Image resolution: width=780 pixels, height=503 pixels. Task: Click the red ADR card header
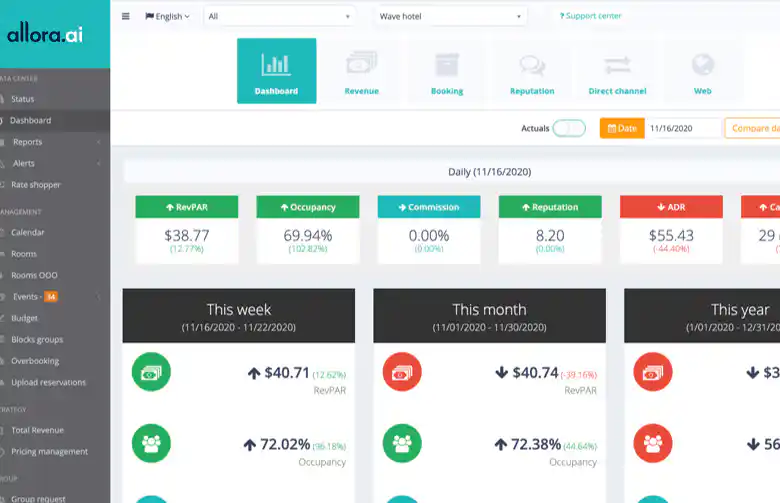(x=671, y=207)
